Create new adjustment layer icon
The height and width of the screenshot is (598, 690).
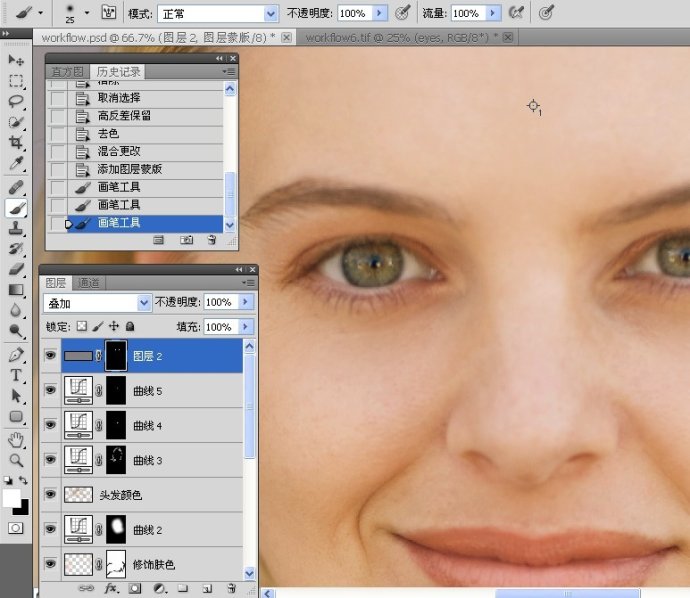pyautogui.click(x=159, y=588)
